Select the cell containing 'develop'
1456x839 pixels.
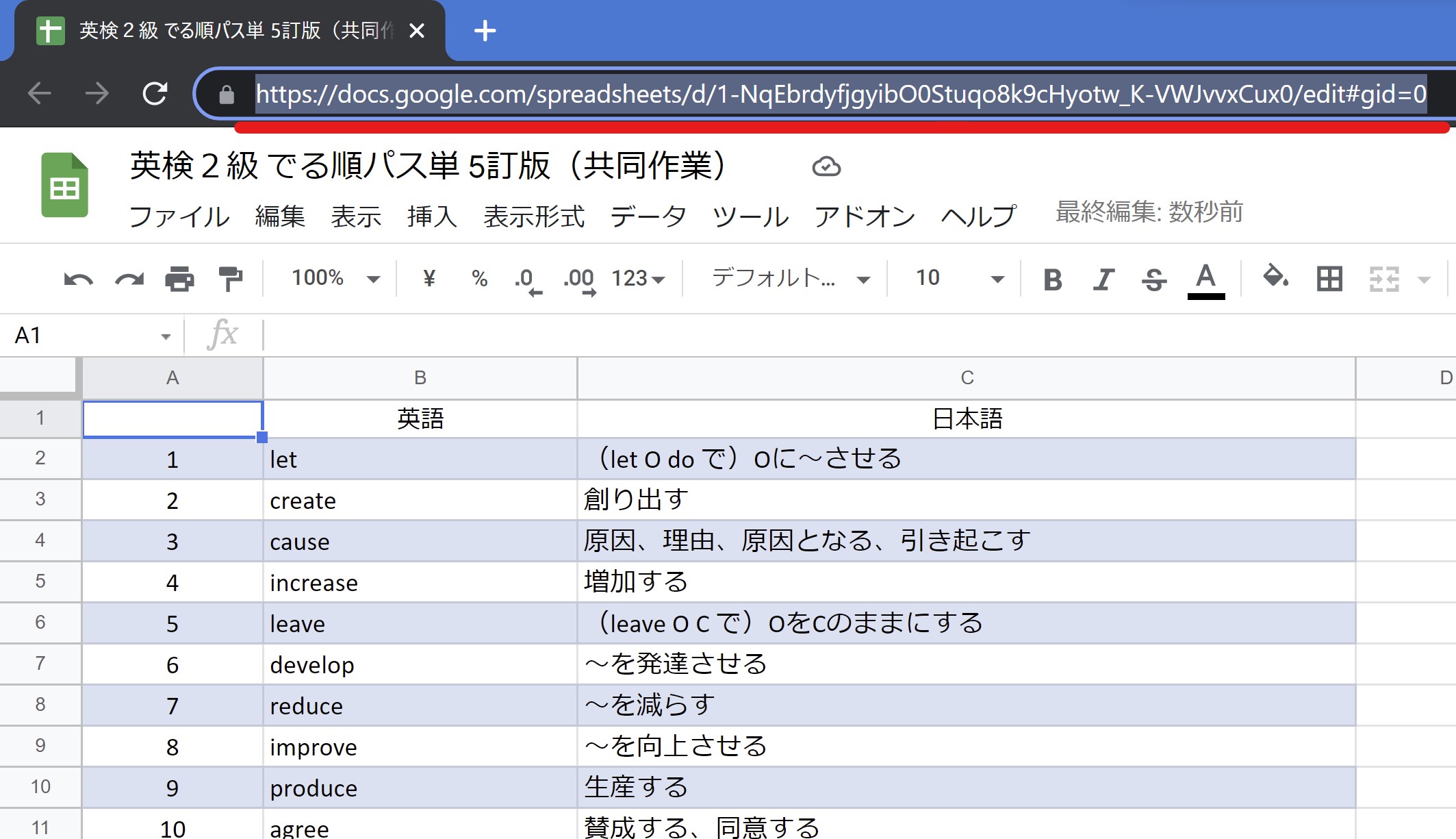click(420, 664)
